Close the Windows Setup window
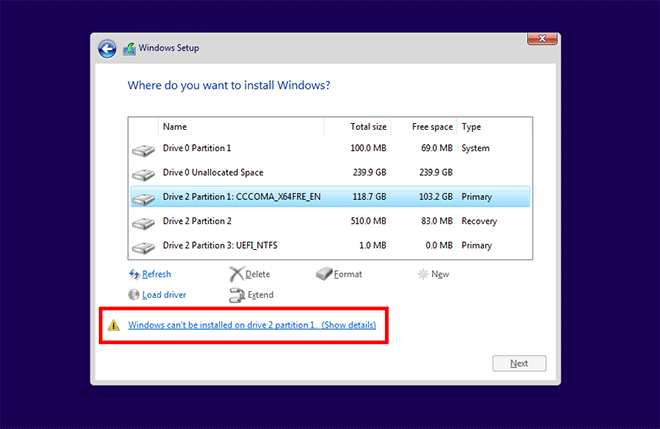 [x=542, y=39]
